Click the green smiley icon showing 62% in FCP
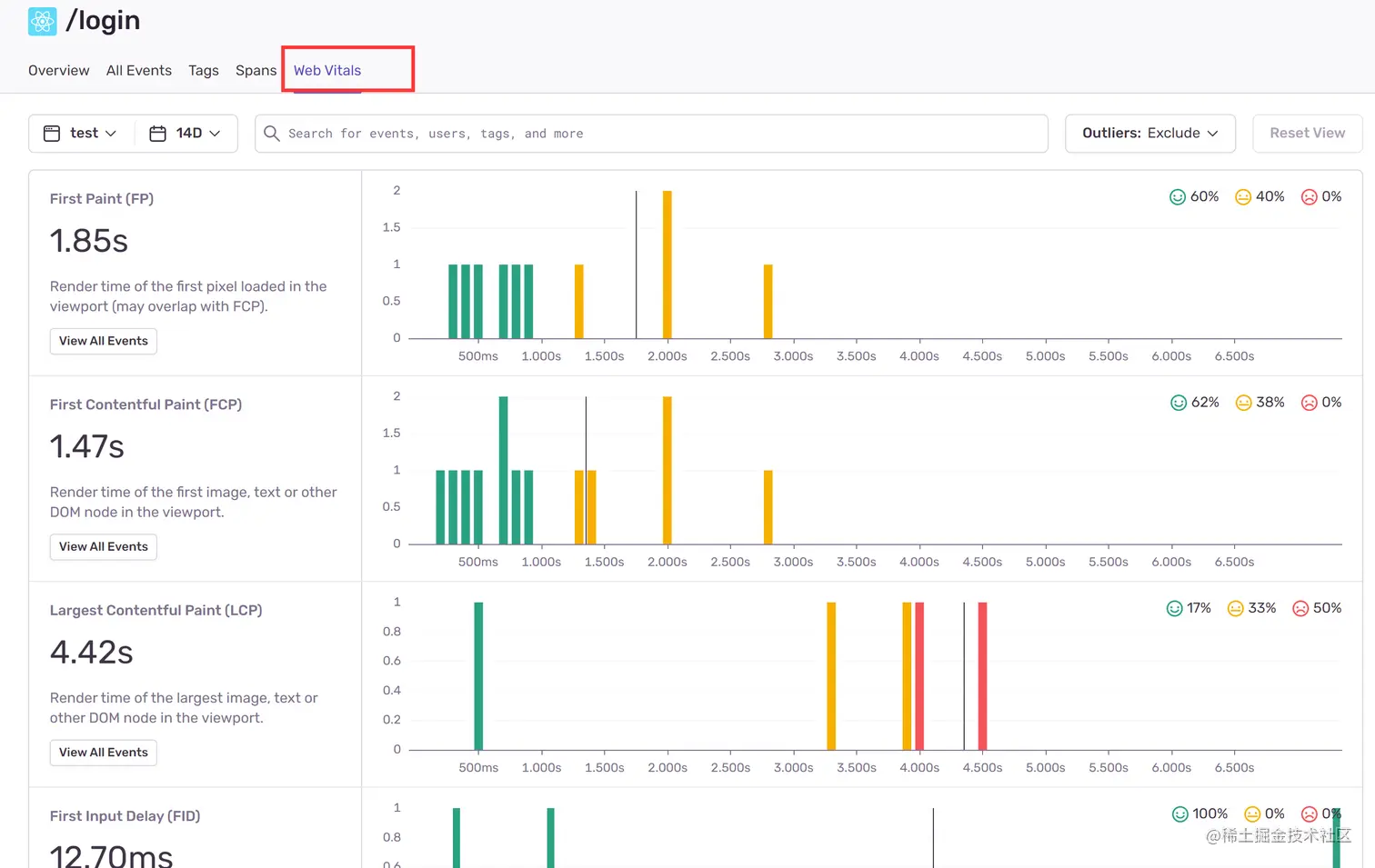 (1178, 402)
